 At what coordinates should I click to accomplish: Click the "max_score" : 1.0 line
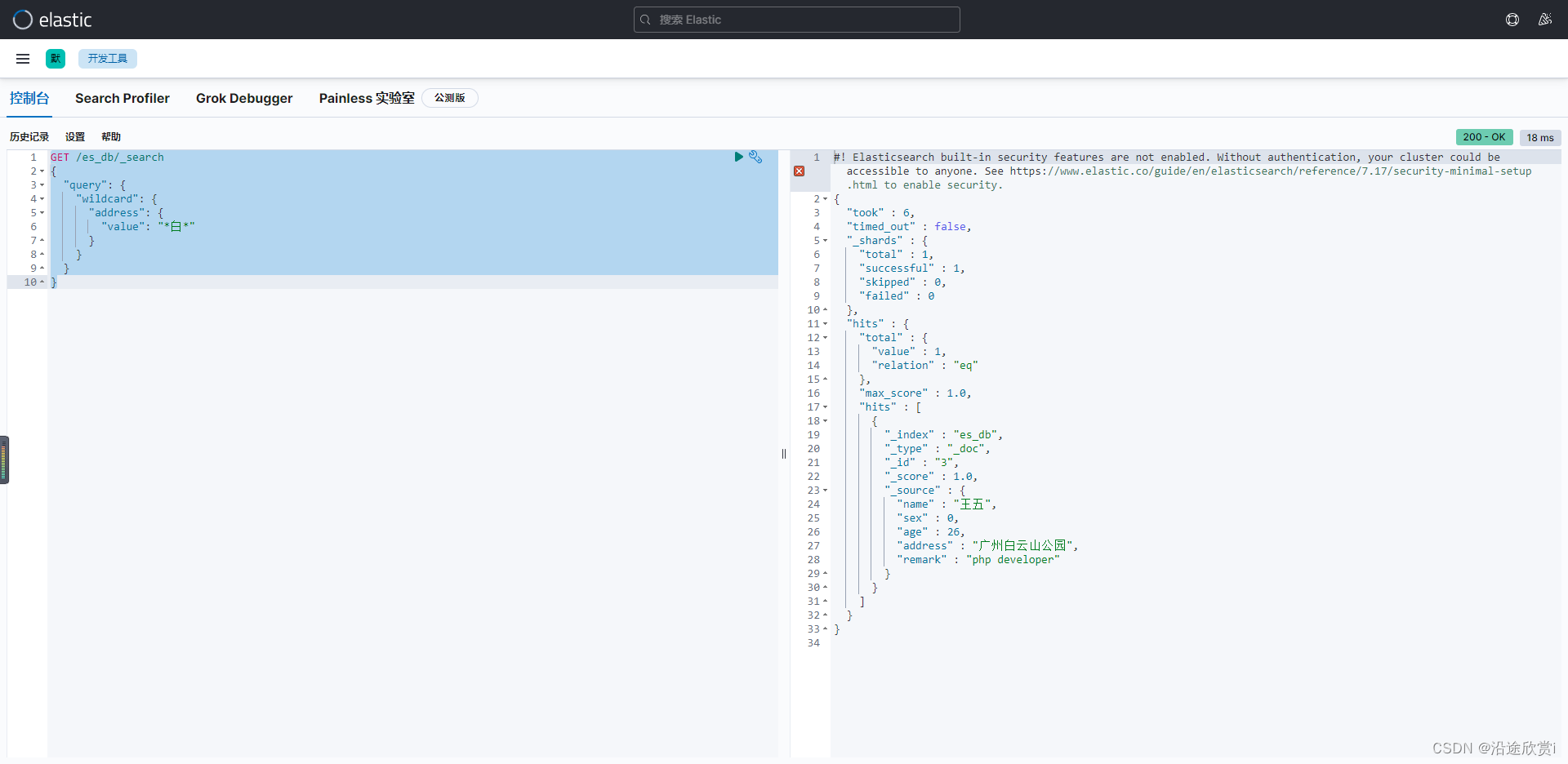(x=915, y=393)
